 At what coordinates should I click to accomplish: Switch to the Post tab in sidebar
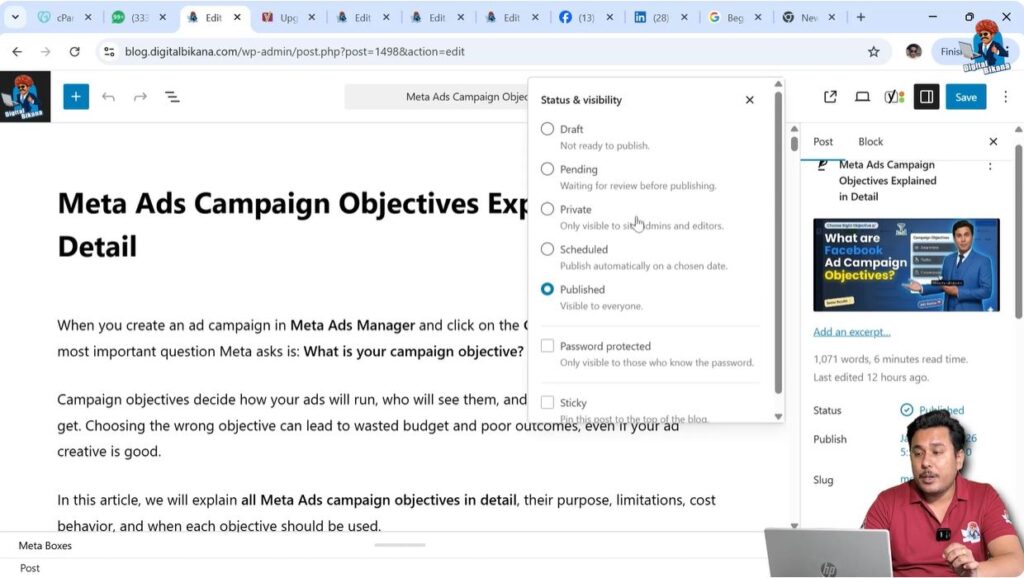(x=822, y=141)
